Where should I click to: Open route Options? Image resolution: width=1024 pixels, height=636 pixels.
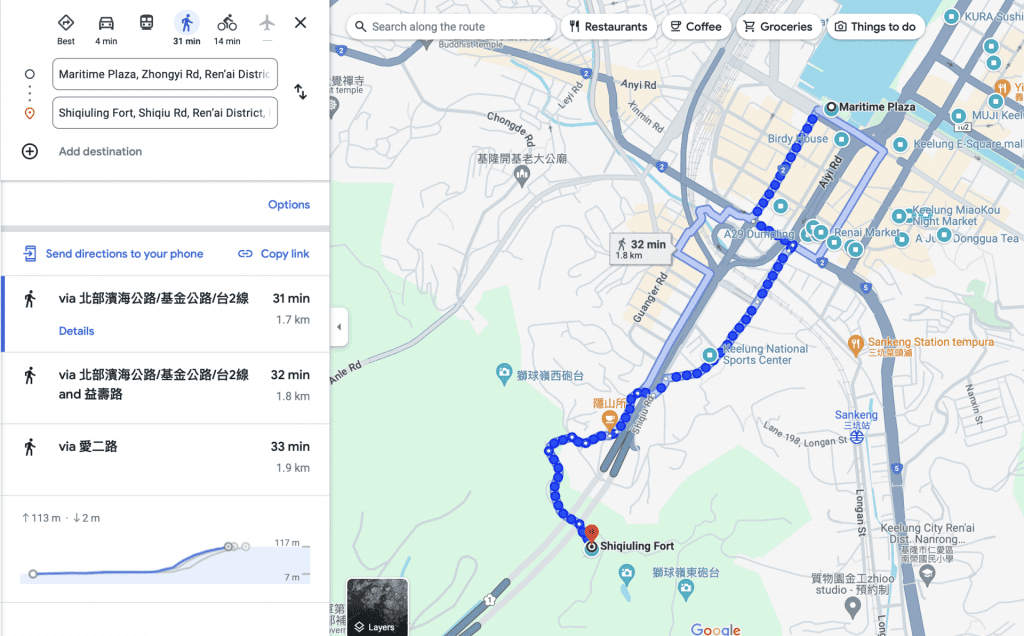click(x=288, y=205)
